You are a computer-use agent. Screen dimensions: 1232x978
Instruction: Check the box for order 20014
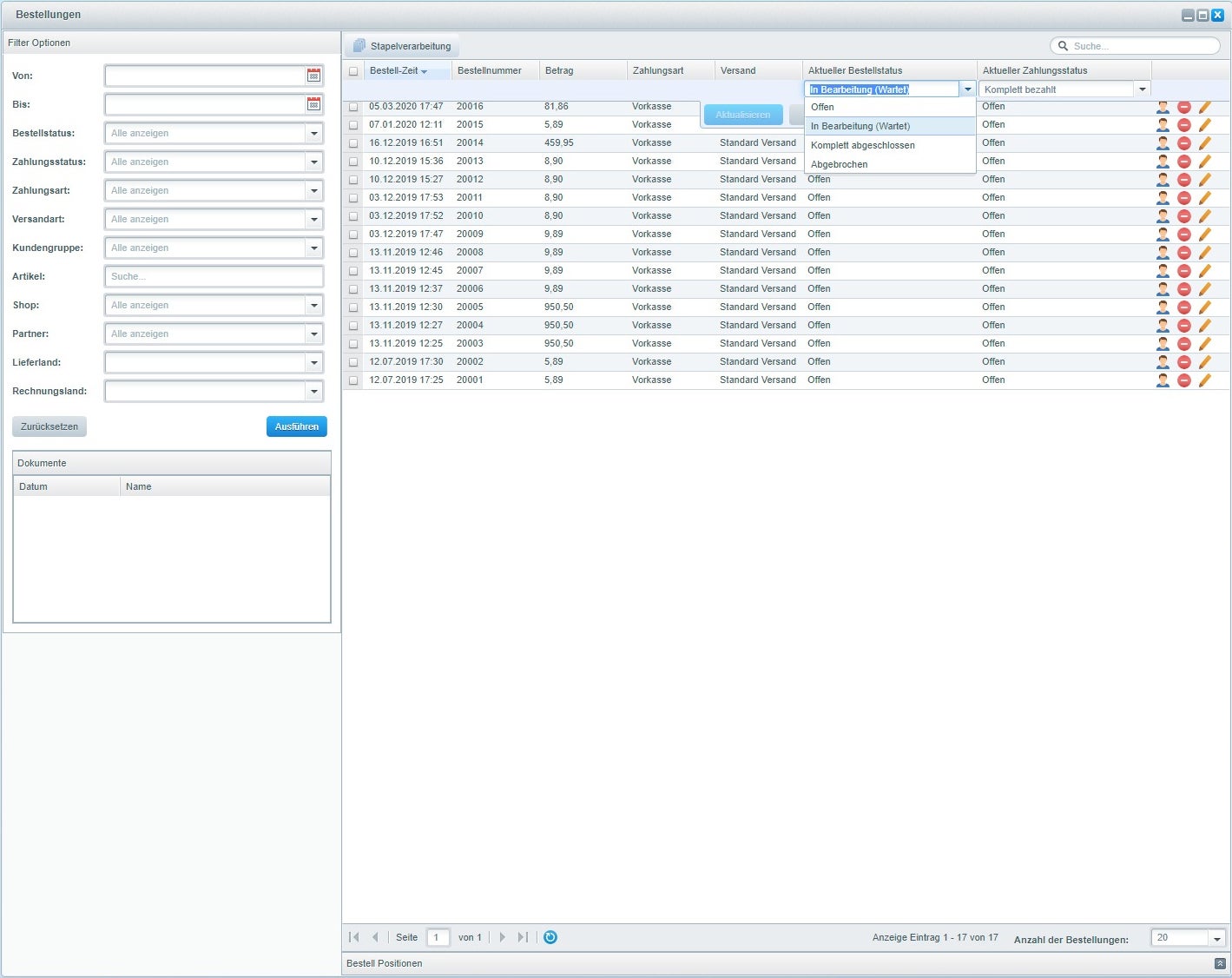point(353,143)
